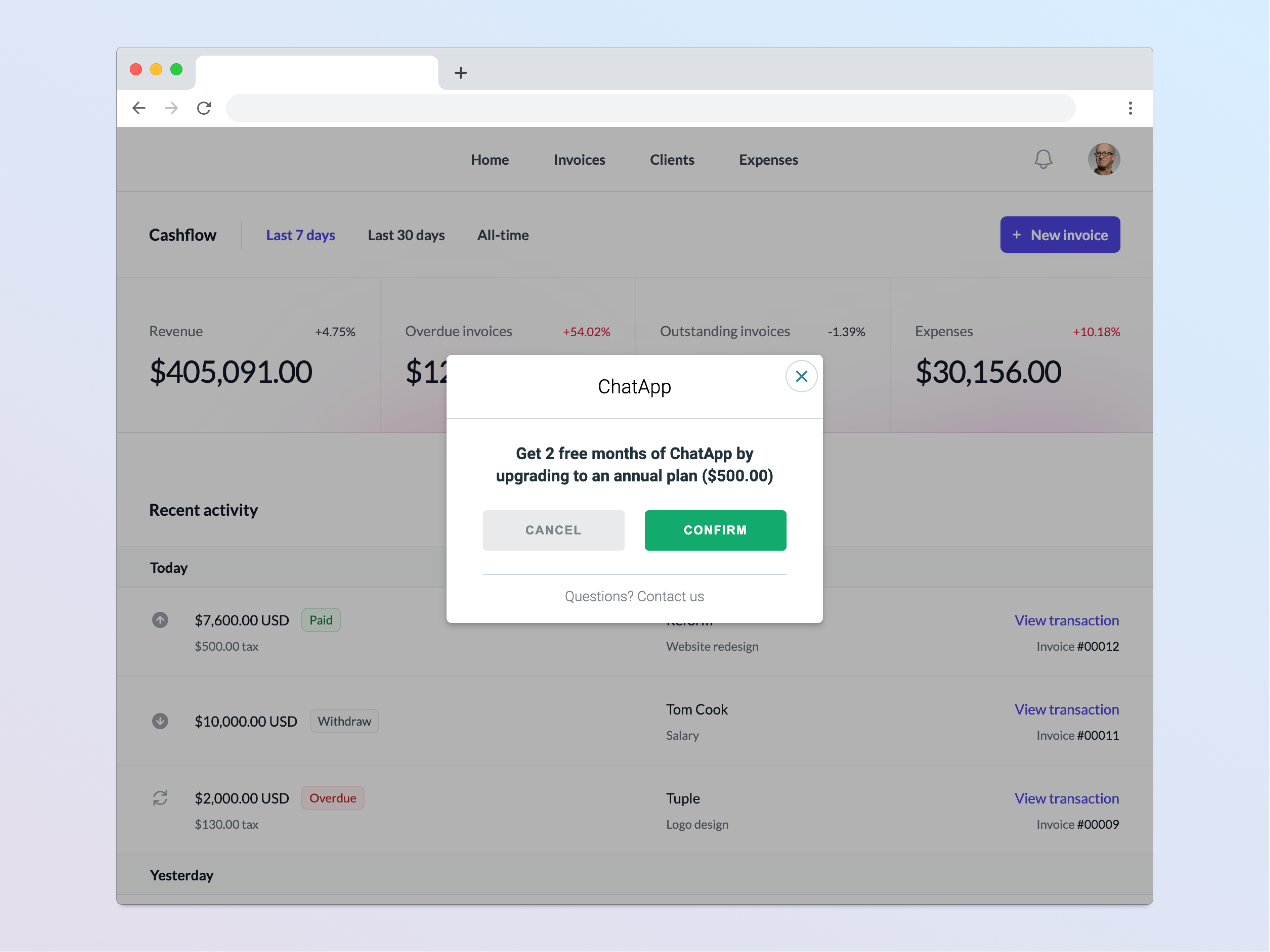The image size is (1270, 952).
Task: Switch to the Last 30 days view
Action: coord(406,235)
